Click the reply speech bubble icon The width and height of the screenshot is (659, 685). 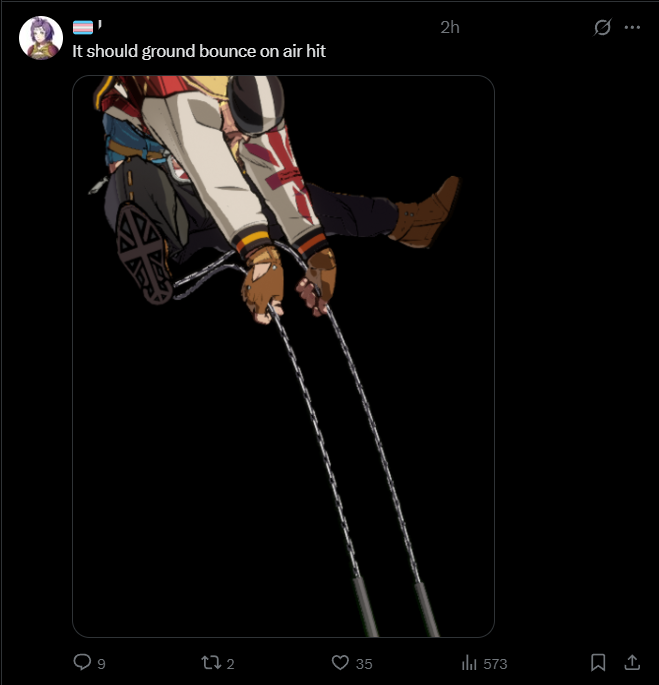tap(82, 662)
